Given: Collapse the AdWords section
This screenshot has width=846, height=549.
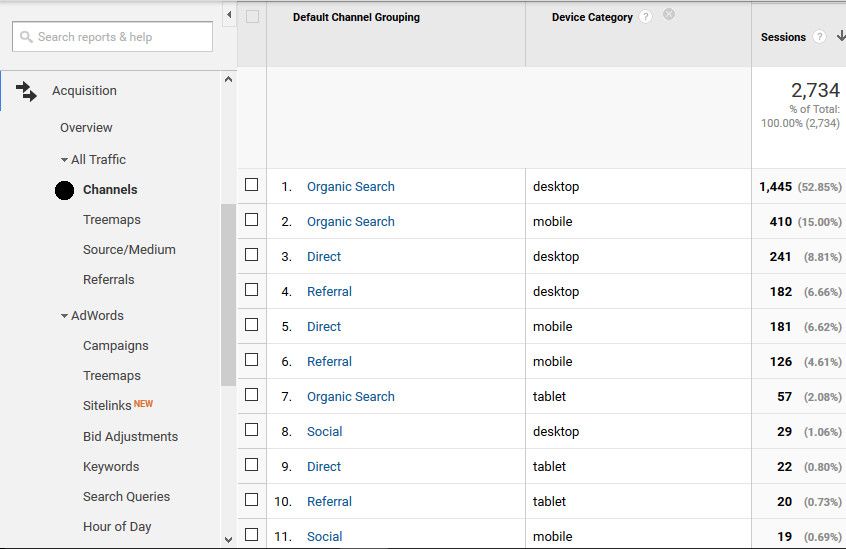Looking at the screenshot, I should 65,316.
